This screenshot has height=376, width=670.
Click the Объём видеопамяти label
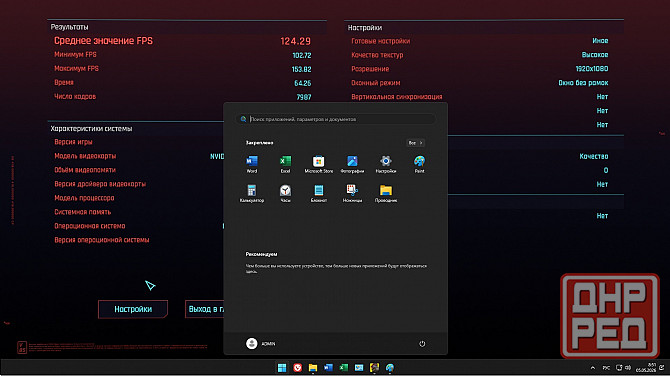(x=85, y=170)
